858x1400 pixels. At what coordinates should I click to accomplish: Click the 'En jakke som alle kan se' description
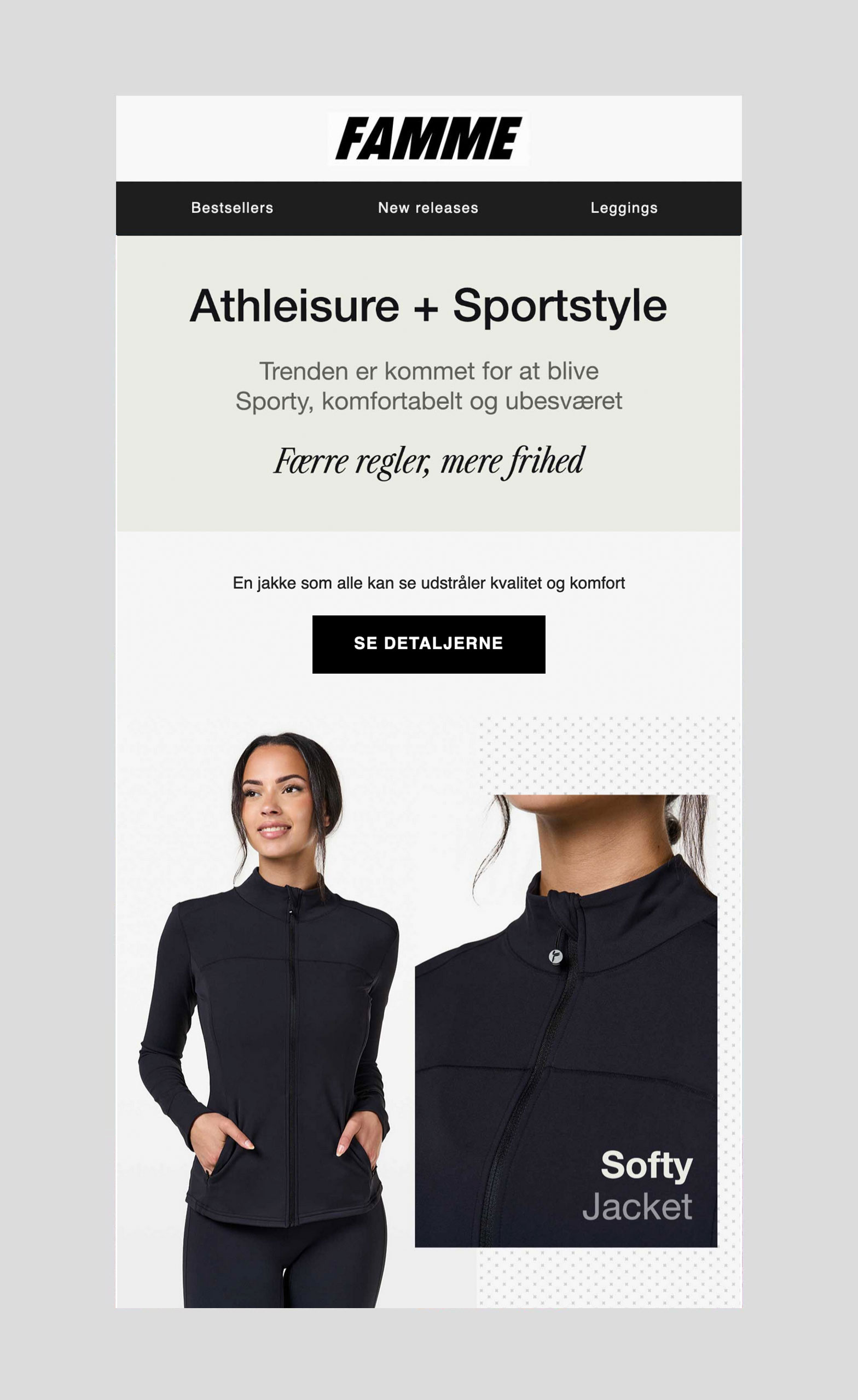[428, 583]
